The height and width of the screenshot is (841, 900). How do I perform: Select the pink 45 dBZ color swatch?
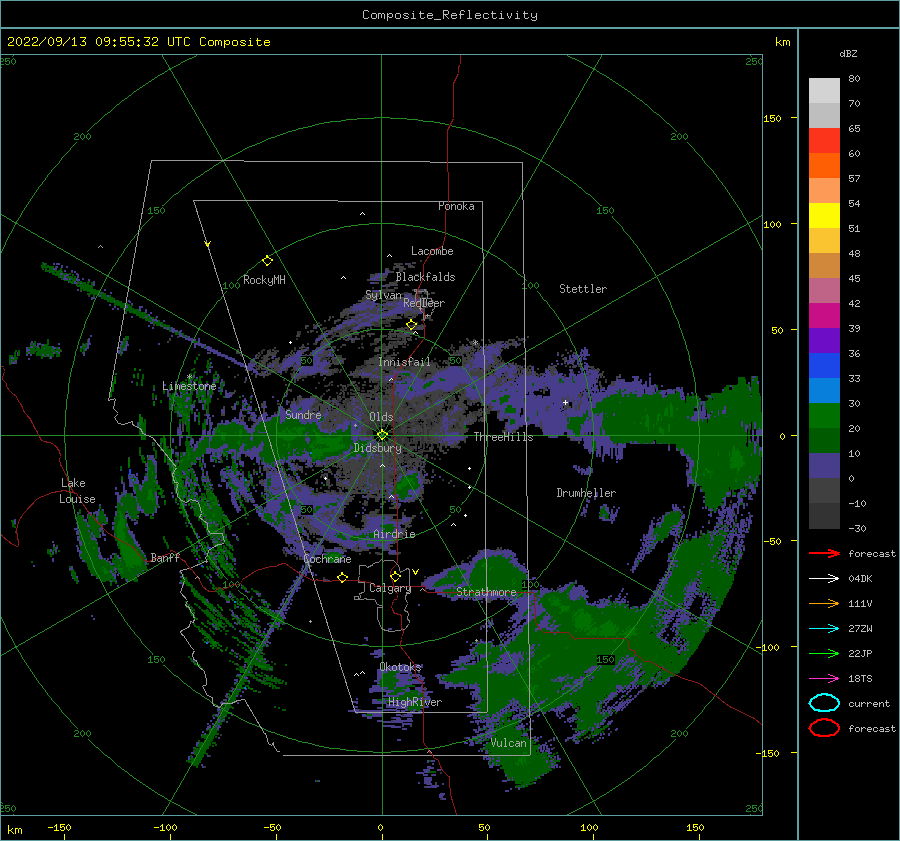pyautogui.click(x=824, y=290)
